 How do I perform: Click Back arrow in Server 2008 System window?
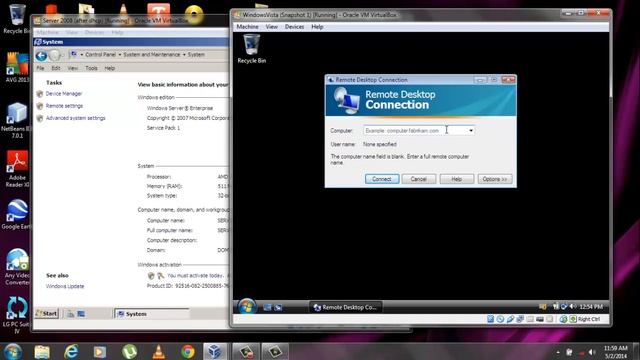pyautogui.click(x=41, y=56)
